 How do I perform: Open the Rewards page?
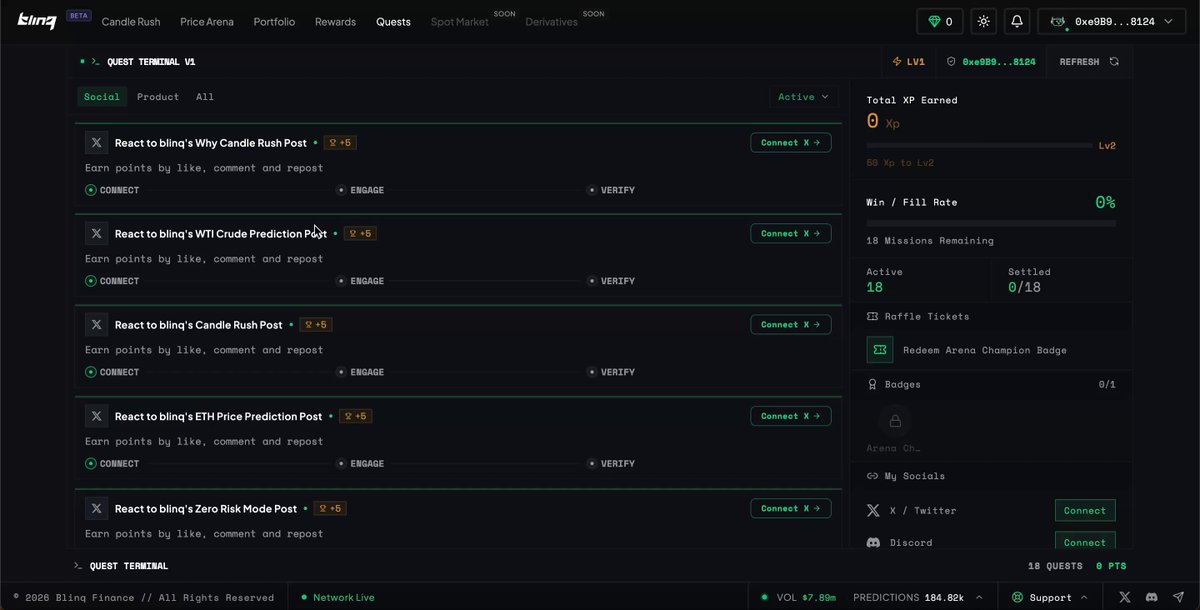coord(335,21)
